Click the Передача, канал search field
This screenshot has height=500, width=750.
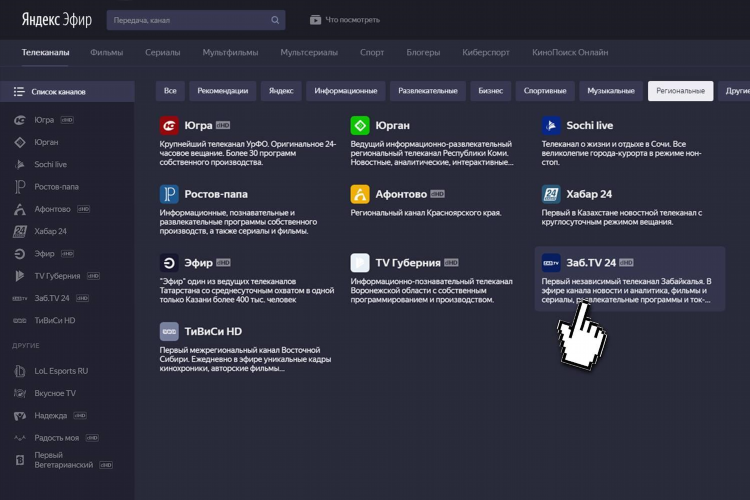click(196, 20)
